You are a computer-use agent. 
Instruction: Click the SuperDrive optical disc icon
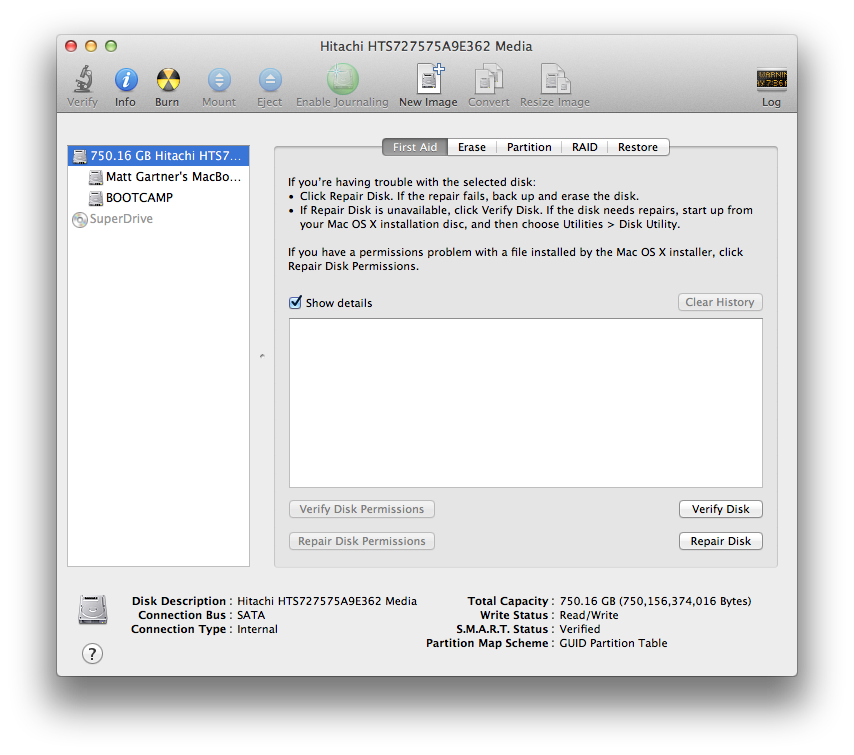pos(80,220)
